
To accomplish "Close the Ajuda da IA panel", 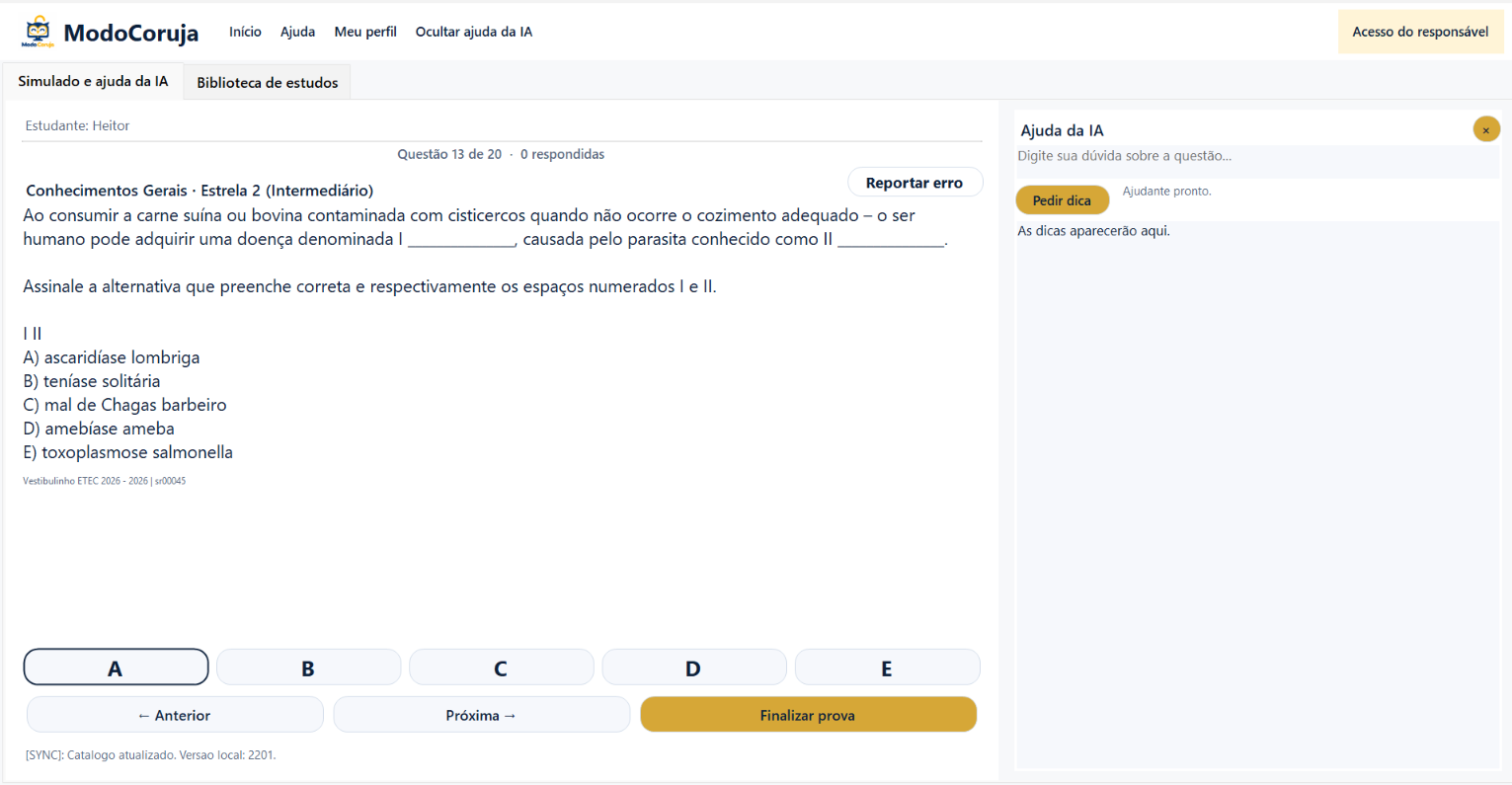I will point(1485,129).
